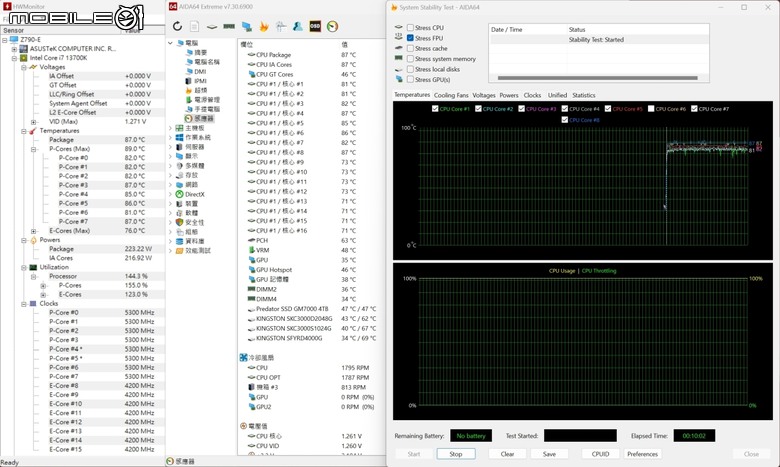Click the horizontal scrollbar in status log
Viewport: 780px width, 467px height.
click(597, 78)
